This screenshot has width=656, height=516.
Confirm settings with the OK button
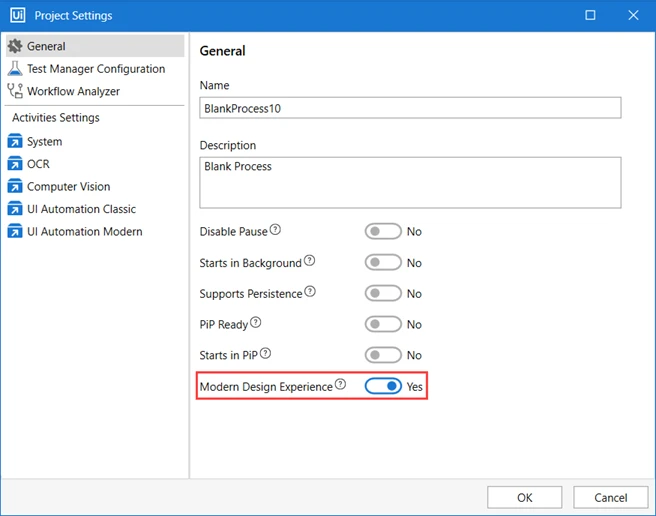pos(524,497)
